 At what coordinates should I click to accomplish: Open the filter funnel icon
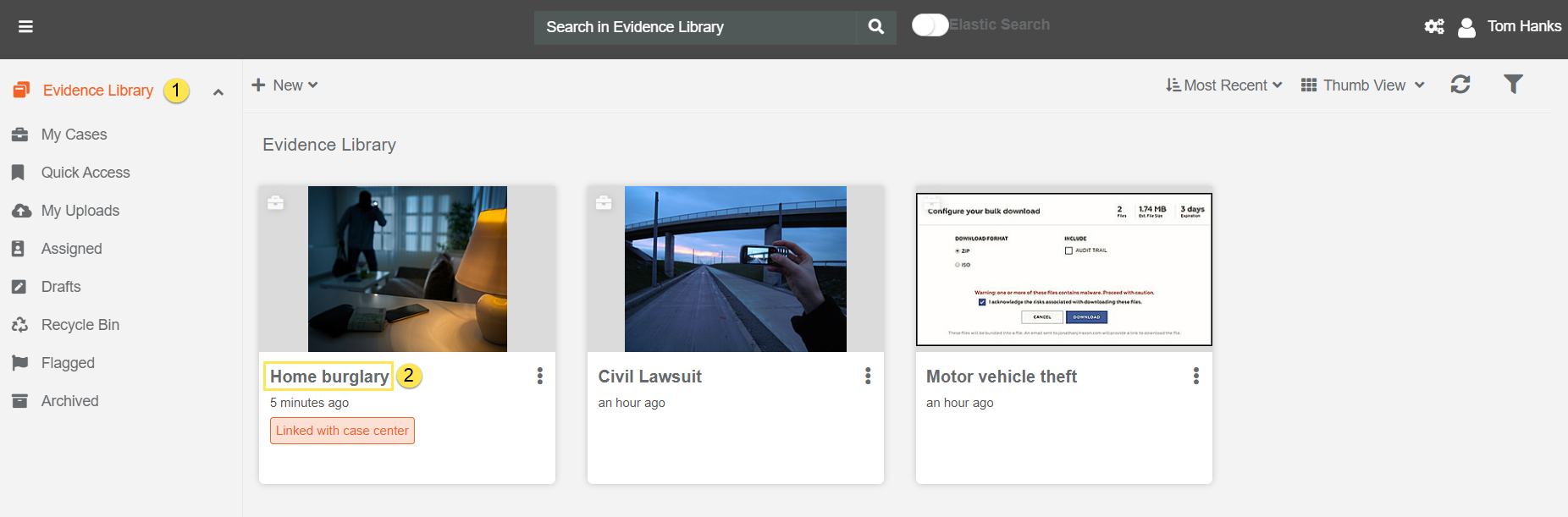[1512, 84]
